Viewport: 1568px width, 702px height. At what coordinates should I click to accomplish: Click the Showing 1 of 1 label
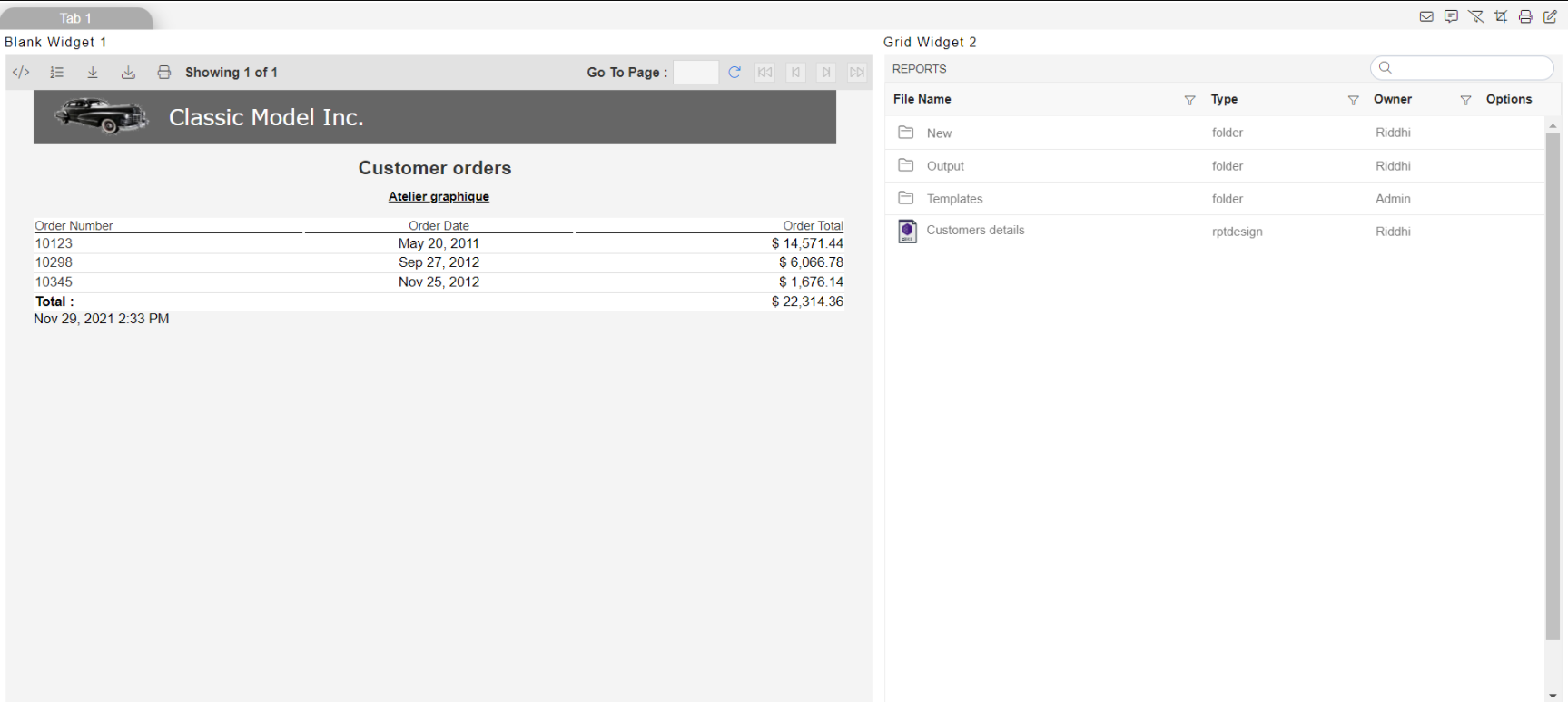(x=232, y=73)
